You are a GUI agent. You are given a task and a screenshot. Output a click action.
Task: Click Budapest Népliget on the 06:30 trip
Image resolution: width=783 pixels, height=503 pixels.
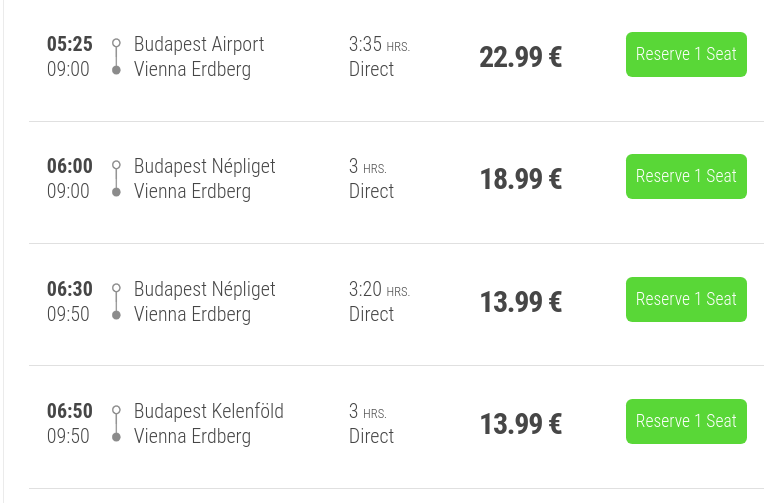(205, 289)
